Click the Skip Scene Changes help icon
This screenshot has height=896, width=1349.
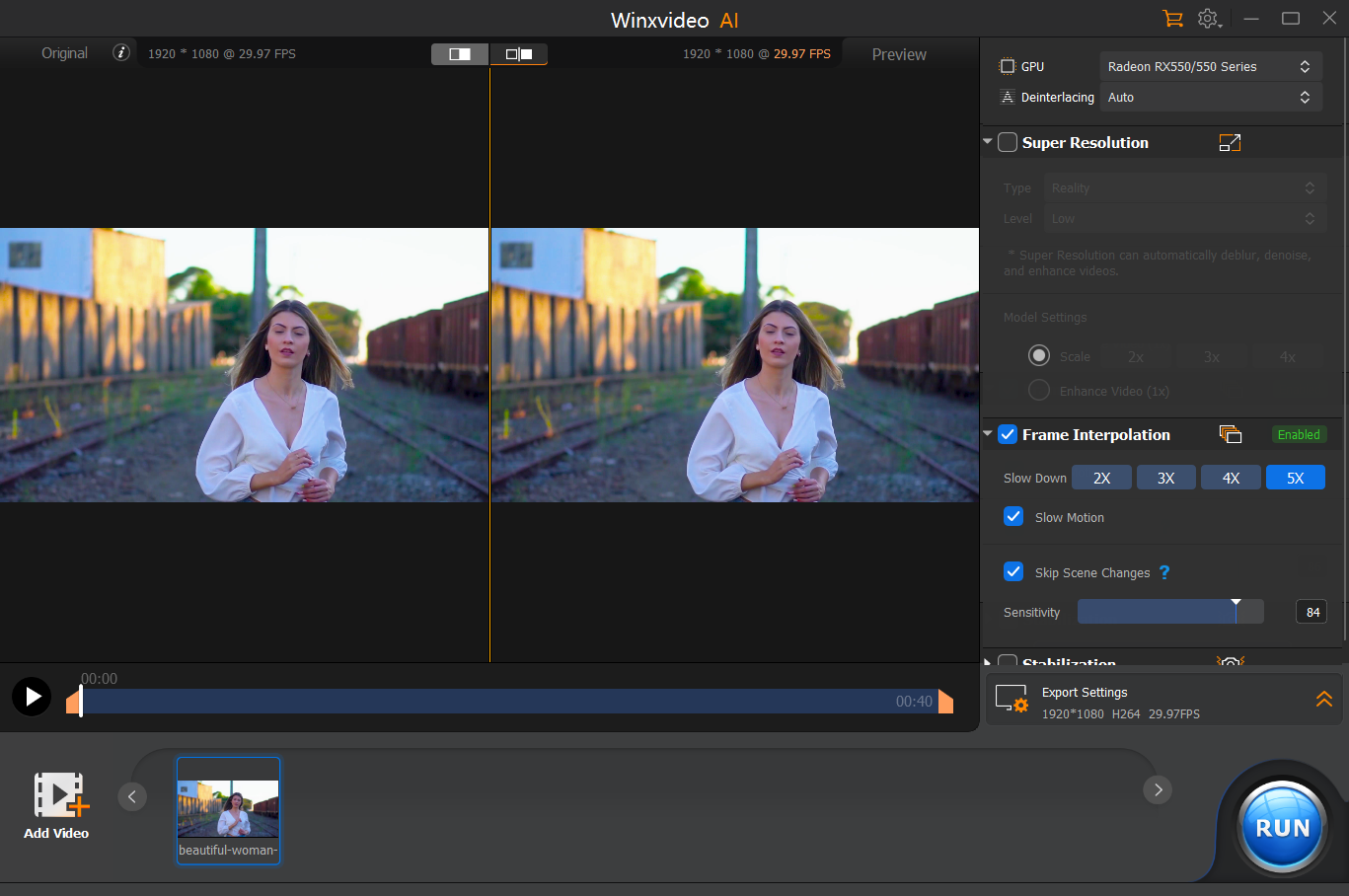(x=1164, y=572)
